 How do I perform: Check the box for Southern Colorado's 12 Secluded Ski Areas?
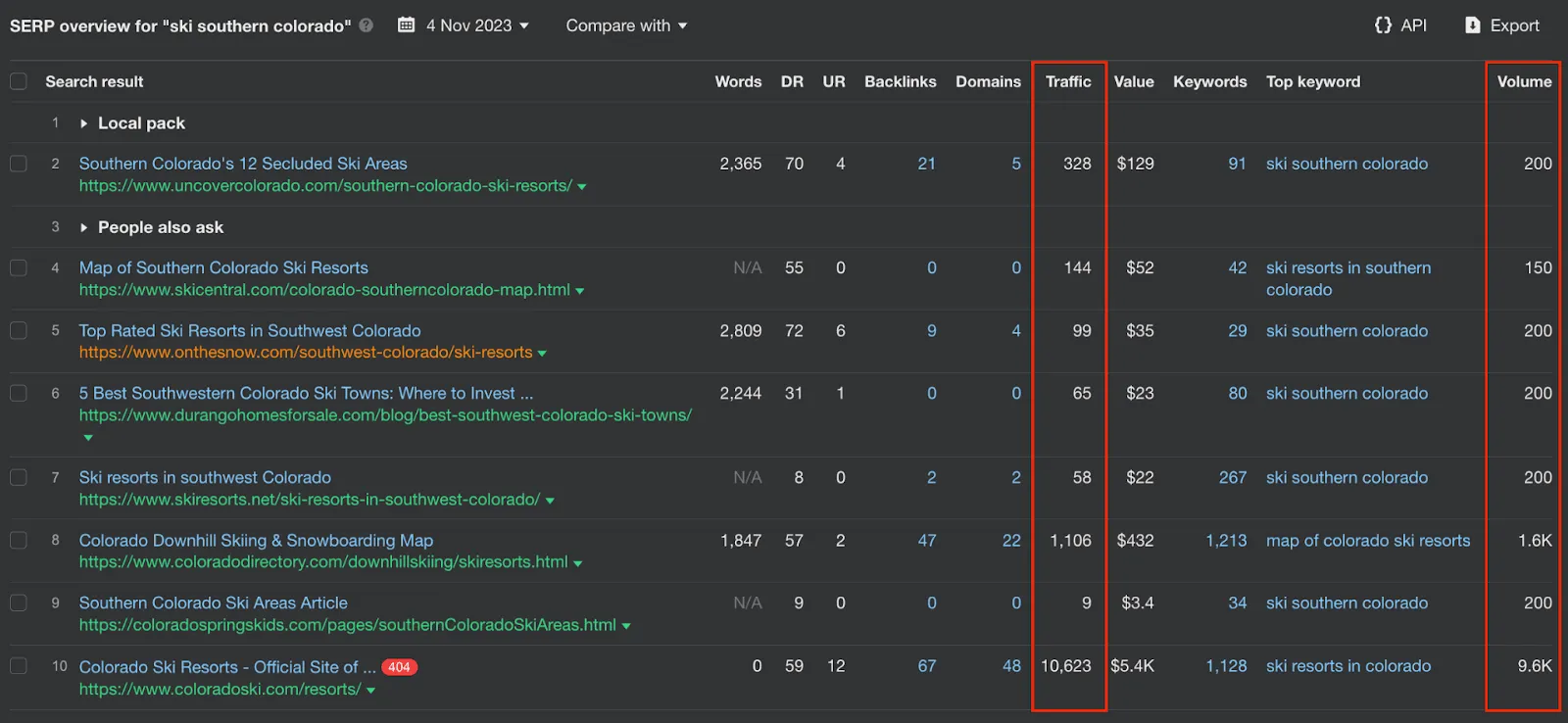[19, 164]
